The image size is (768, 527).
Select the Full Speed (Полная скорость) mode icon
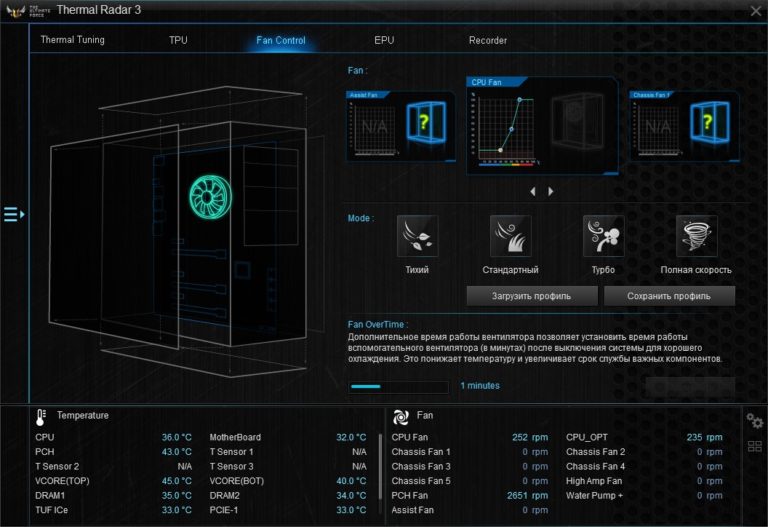696,236
